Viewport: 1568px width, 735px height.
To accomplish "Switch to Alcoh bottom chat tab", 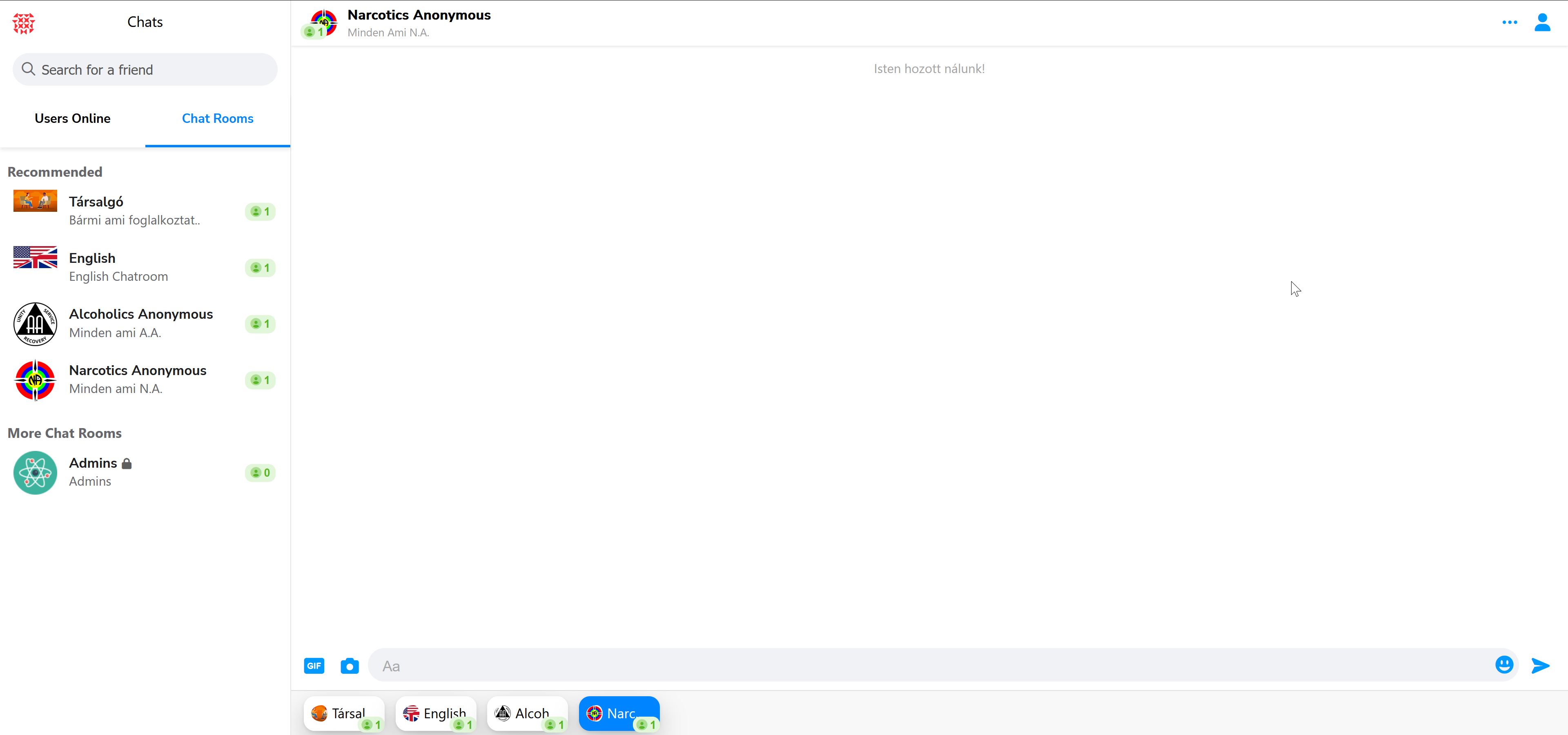I will pos(527,713).
